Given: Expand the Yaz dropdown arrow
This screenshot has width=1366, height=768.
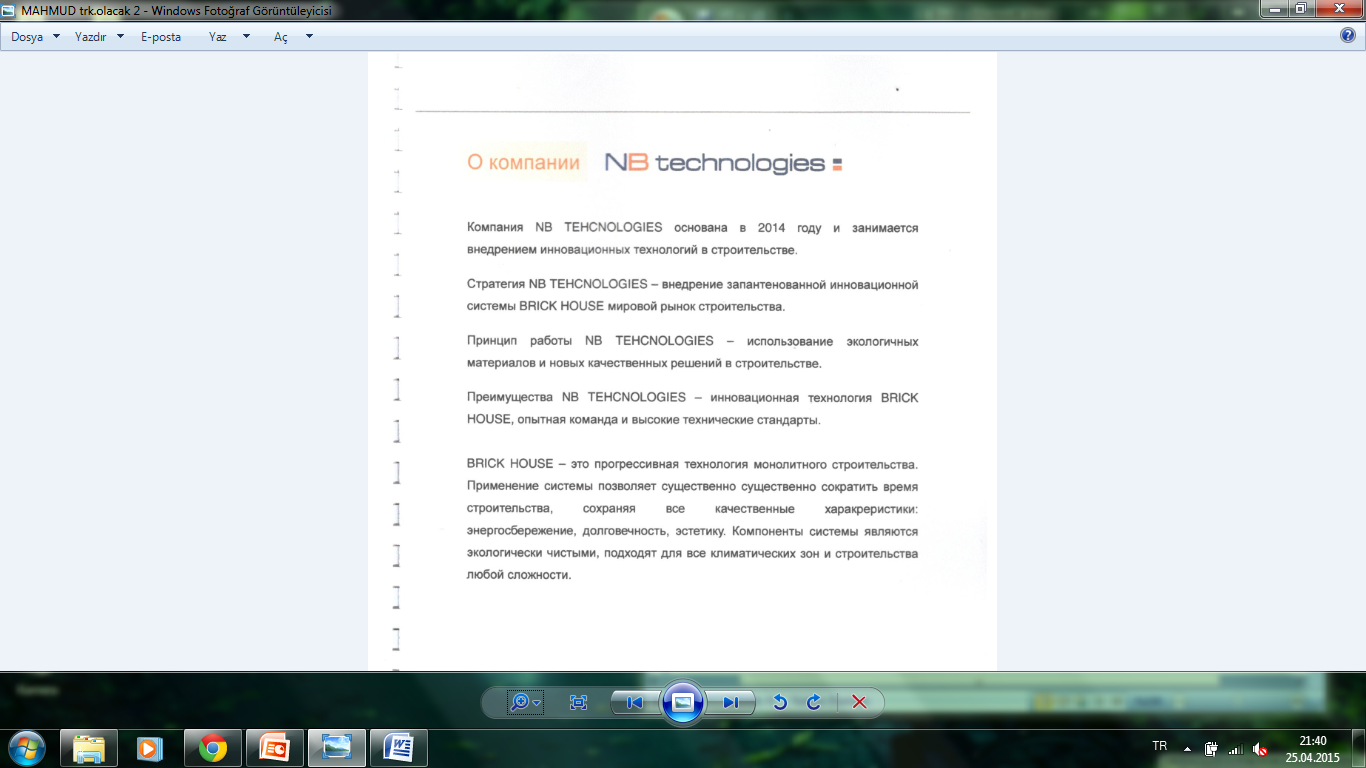Looking at the screenshot, I should tap(245, 36).
